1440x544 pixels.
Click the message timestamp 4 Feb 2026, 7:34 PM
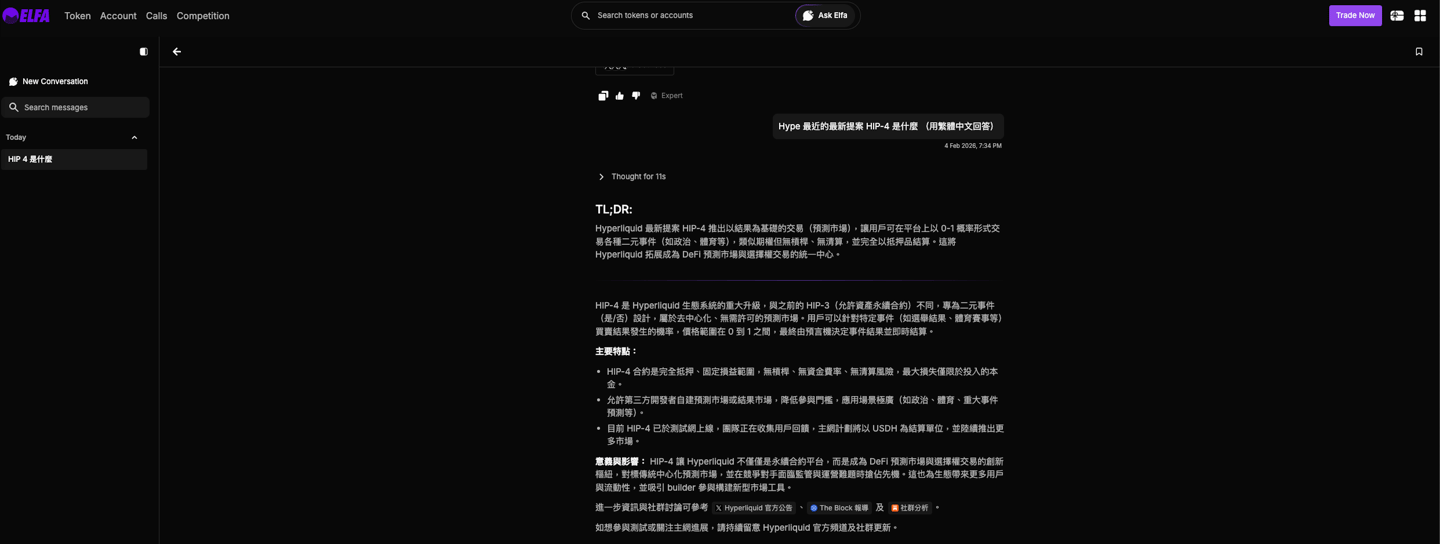pyautogui.click(x=973, y=146)
